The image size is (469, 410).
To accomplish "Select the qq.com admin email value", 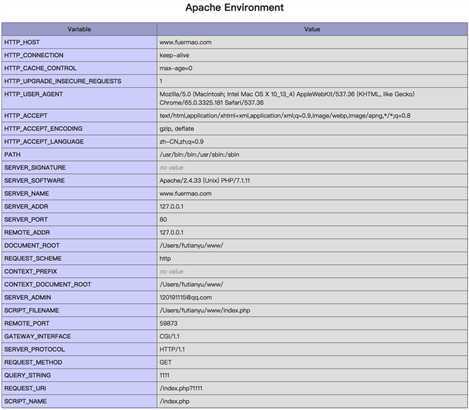I will [186, 298].
